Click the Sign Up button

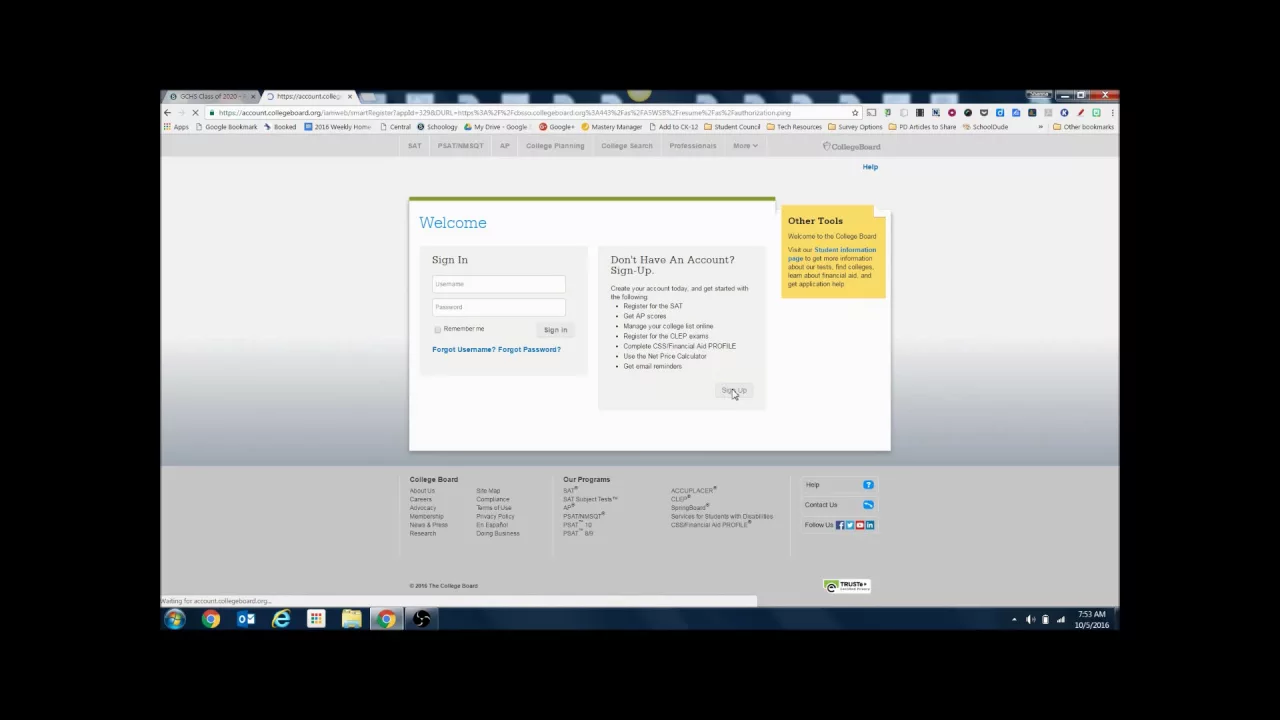click(x=734, y=391)
